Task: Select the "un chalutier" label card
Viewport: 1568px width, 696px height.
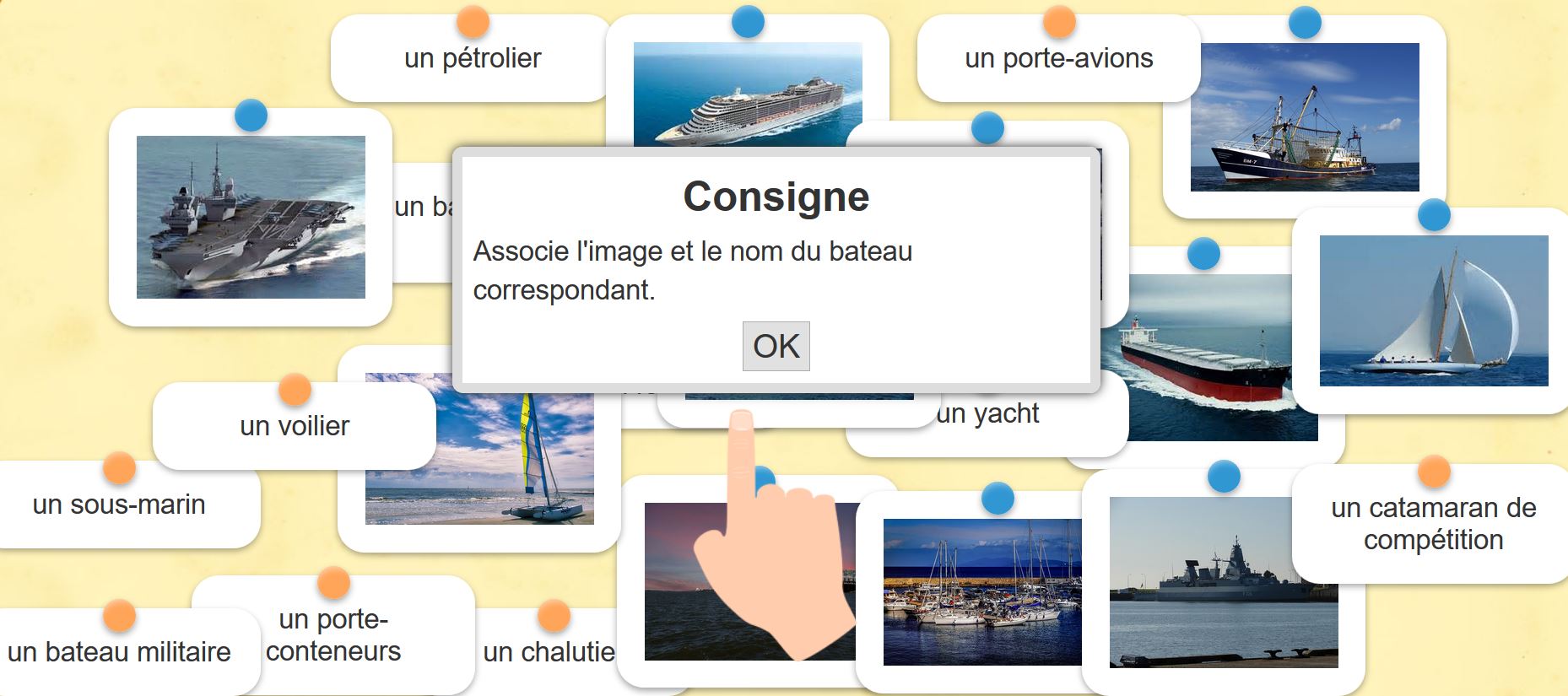Action: (x=549, y=652)
